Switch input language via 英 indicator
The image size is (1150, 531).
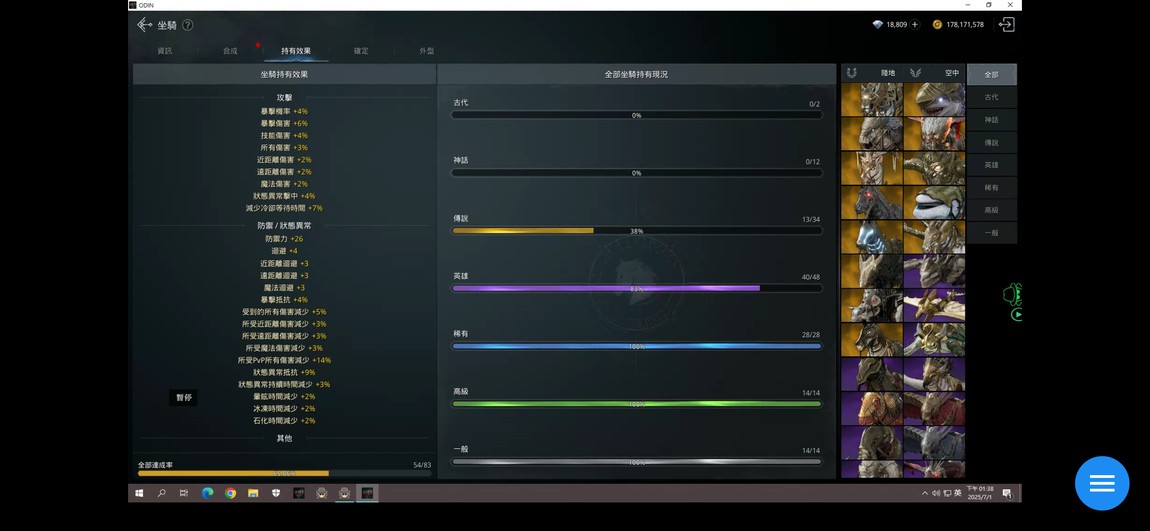click(x=958, y=493)
